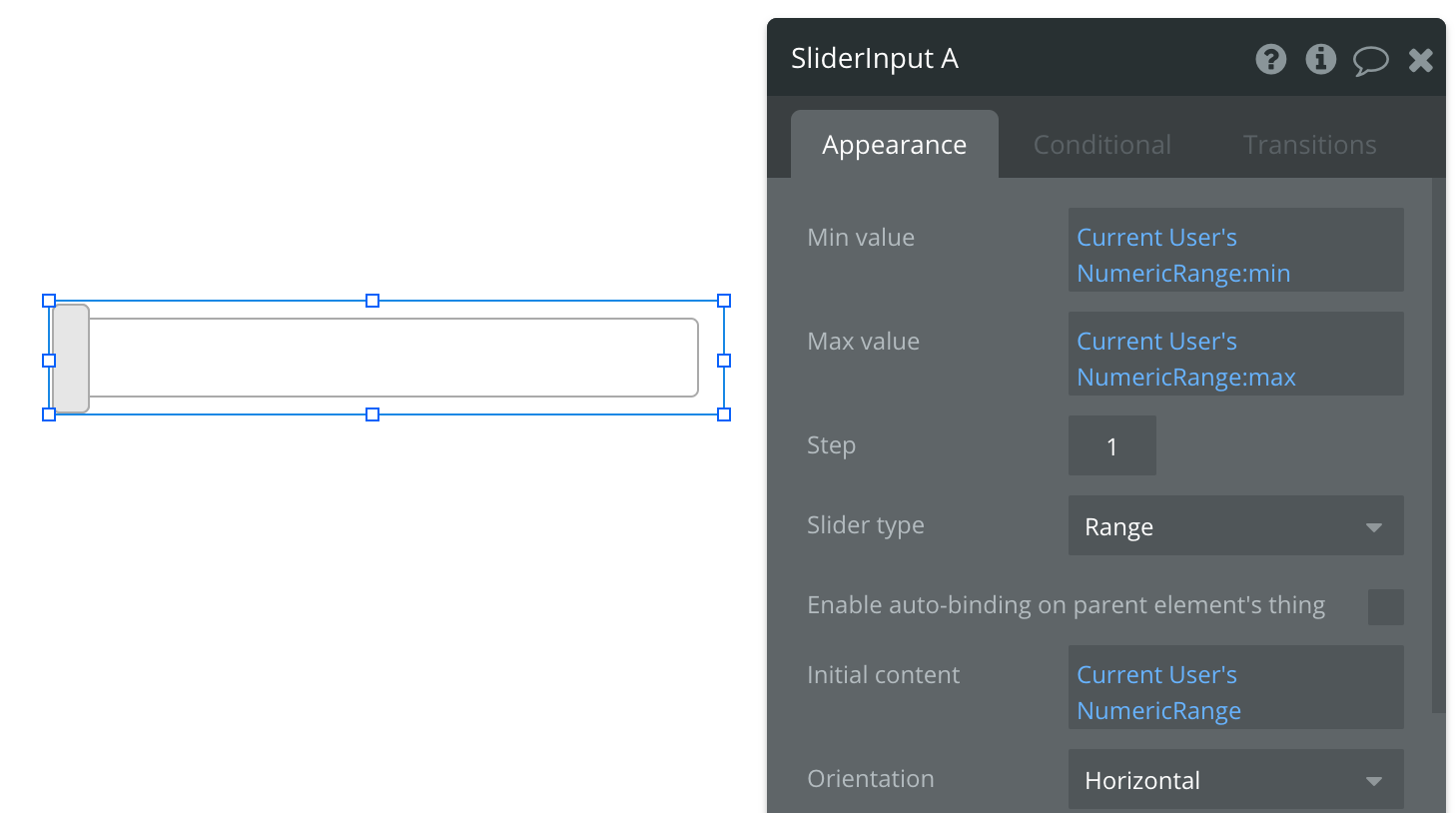
Task: Click the right-middle resize handle of slider
Action: tap(724, 361)
